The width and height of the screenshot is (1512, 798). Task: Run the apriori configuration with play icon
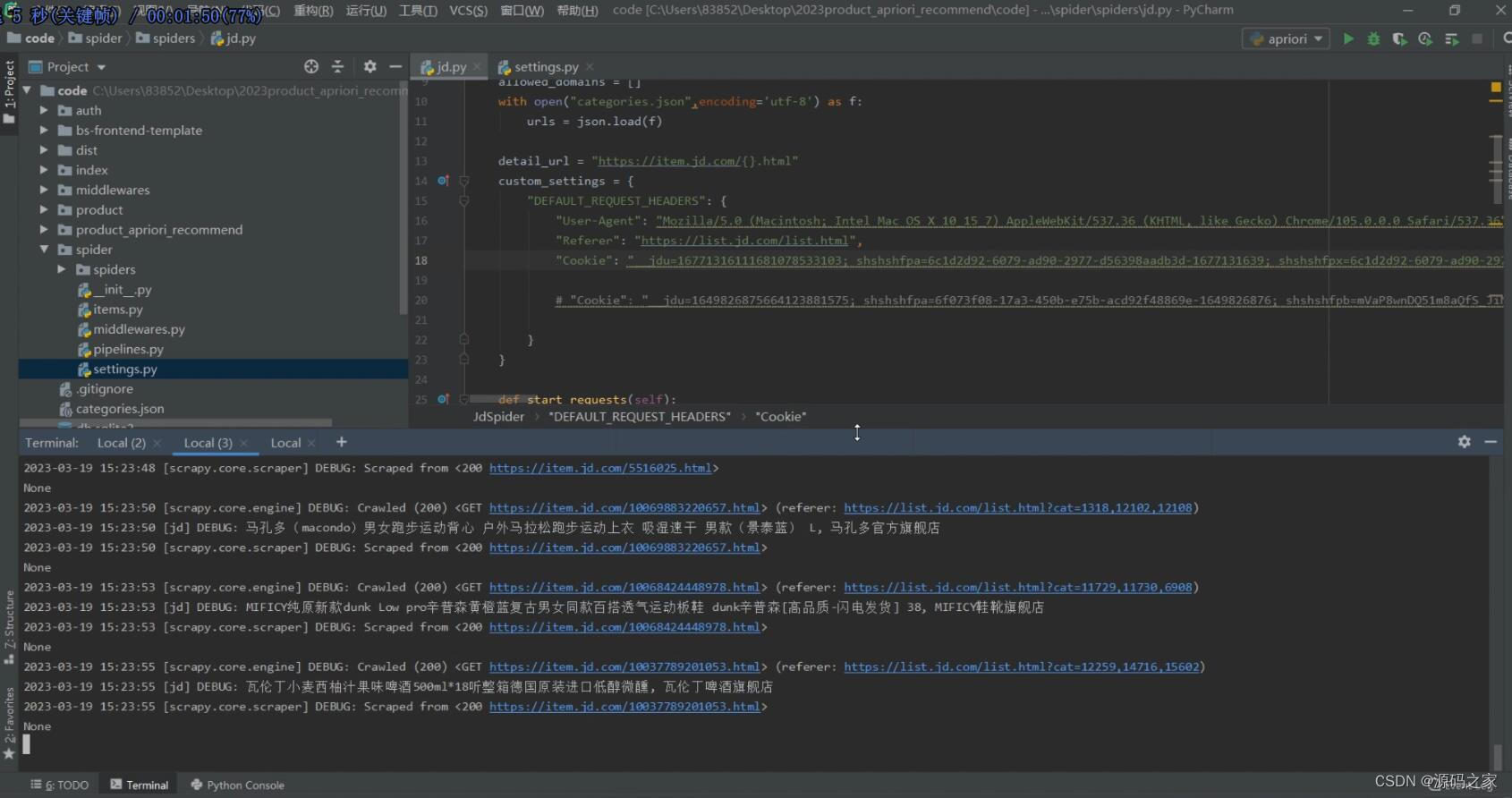point(1348,38)
